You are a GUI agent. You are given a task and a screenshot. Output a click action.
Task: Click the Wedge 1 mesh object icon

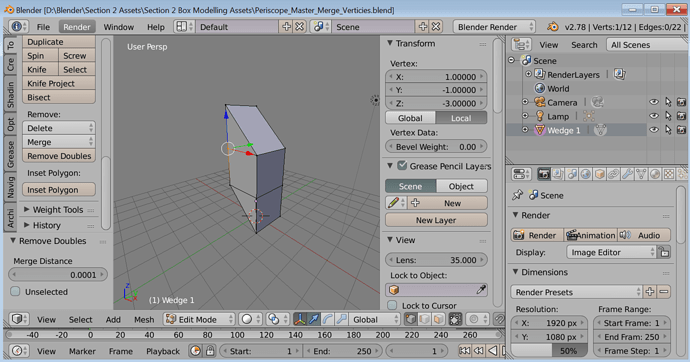click(x=540, y=130)
